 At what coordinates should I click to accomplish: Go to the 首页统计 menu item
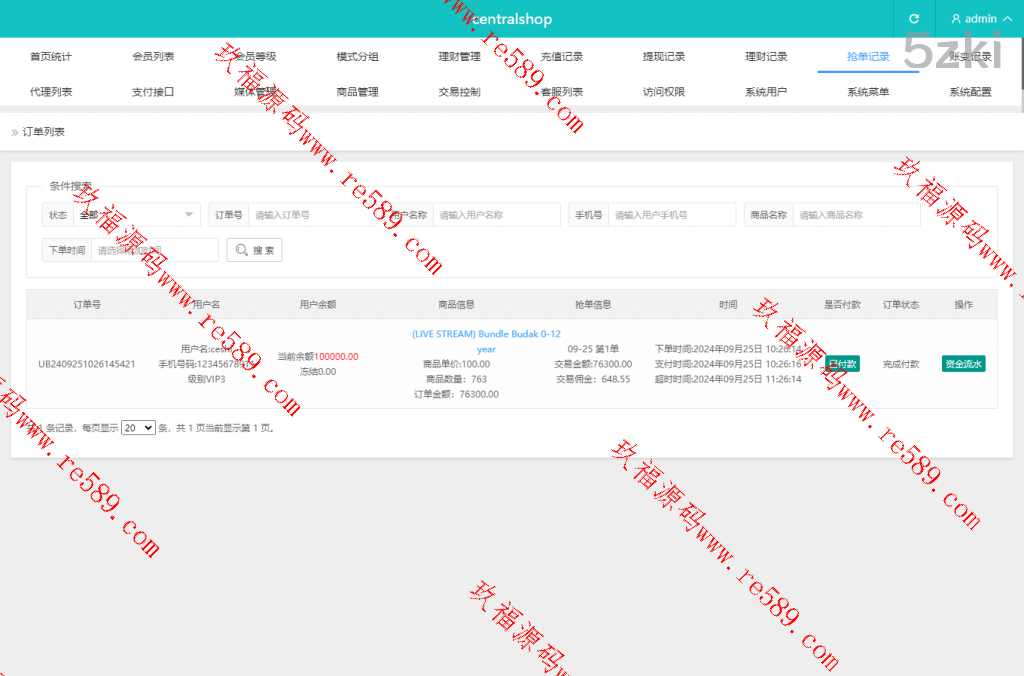click(x=51, y=57)
